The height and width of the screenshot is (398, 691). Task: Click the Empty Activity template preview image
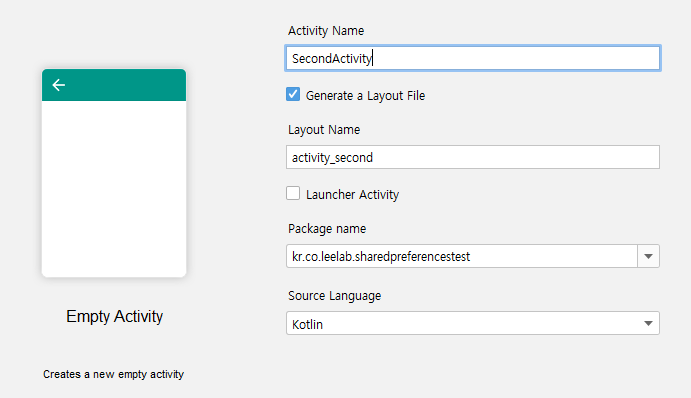click(114, 173)
